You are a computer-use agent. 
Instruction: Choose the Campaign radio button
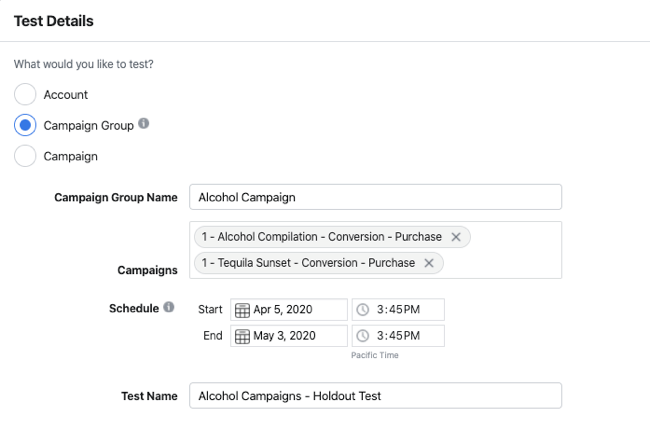pyautogui.click(x=26, y=156)
